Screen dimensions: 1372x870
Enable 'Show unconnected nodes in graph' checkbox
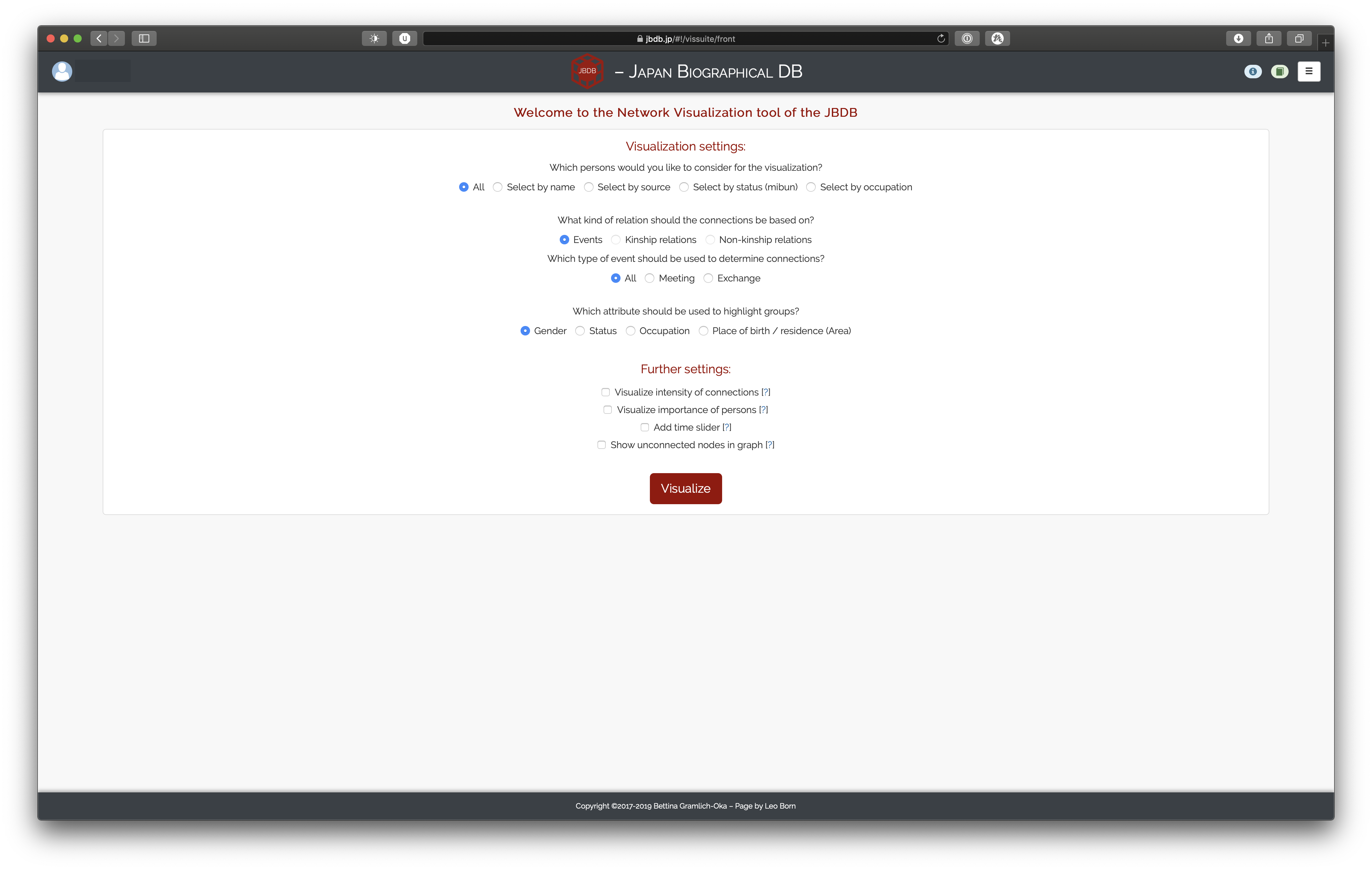pos(601,444)
